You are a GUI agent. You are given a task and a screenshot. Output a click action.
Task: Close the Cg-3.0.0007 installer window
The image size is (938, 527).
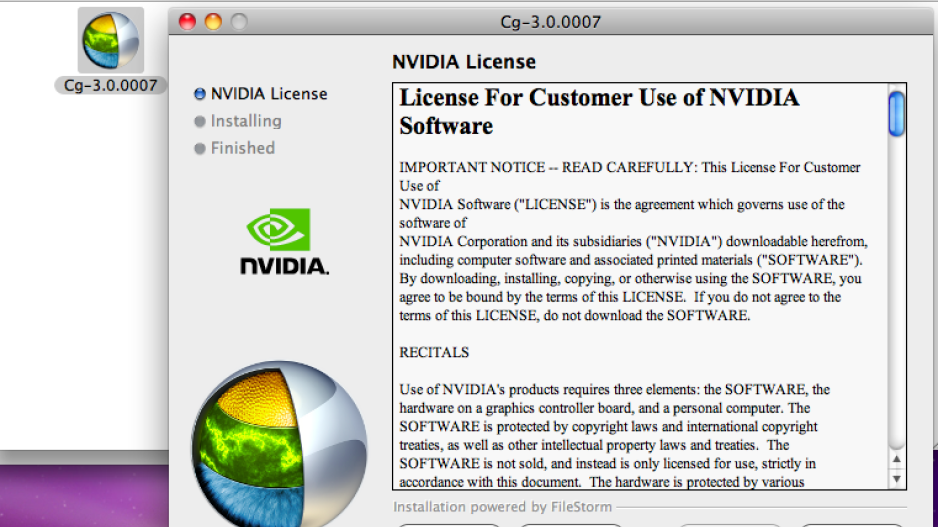[187, 22]
